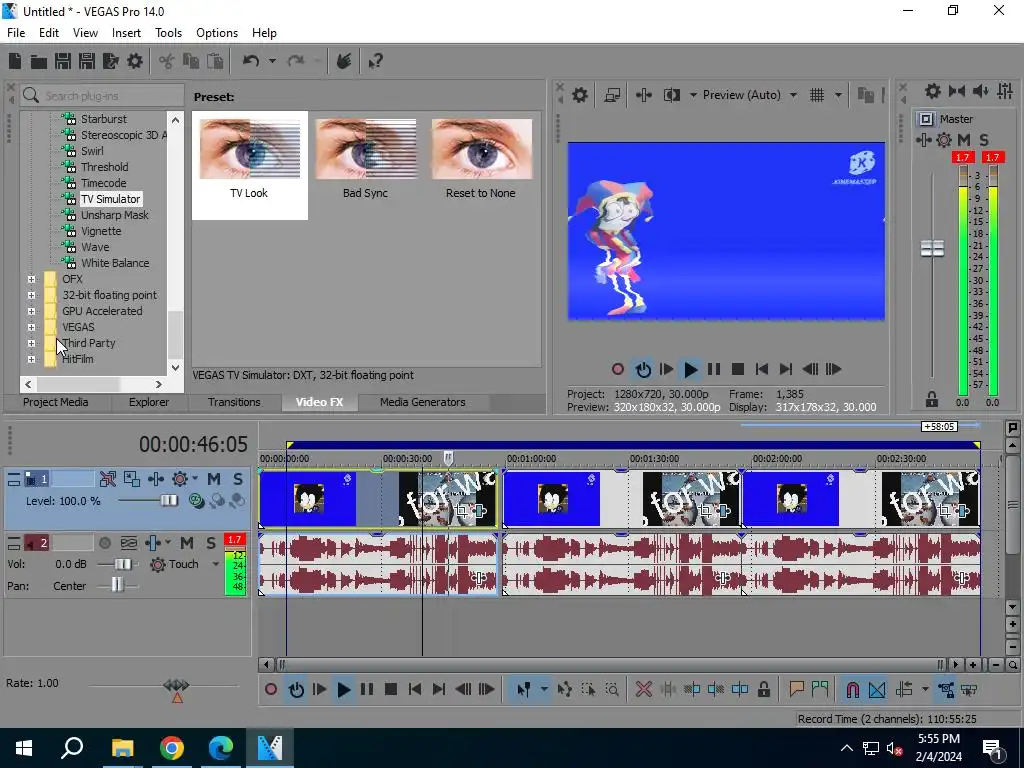Screen dimensions: 1024x768
Task: Open the Preview (Auto) quality dropdown
Action: 793,95
